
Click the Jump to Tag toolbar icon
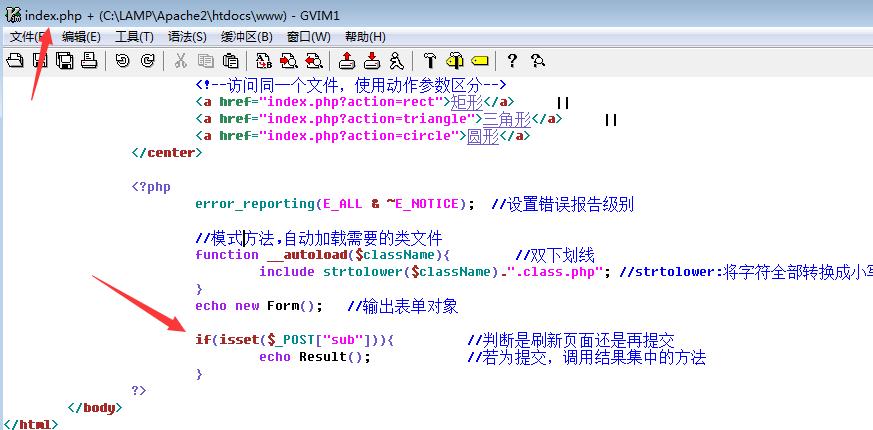point(479,60)
